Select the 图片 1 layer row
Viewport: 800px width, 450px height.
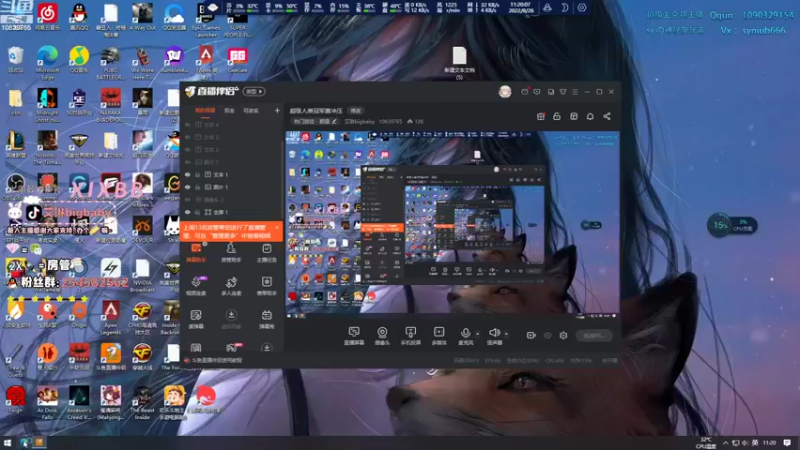[x=232, y=187]
